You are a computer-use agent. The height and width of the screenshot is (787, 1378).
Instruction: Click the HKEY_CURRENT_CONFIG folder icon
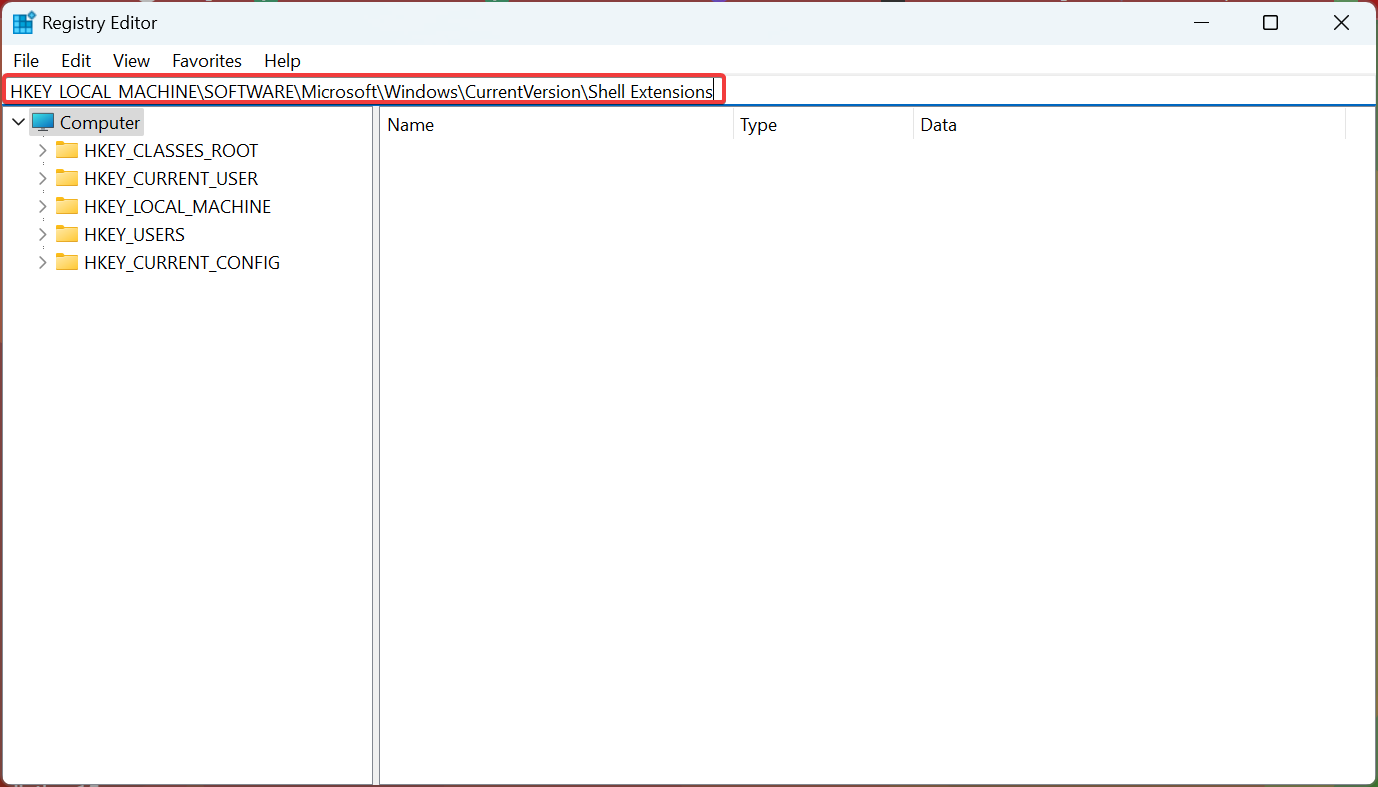pos(67,263)
